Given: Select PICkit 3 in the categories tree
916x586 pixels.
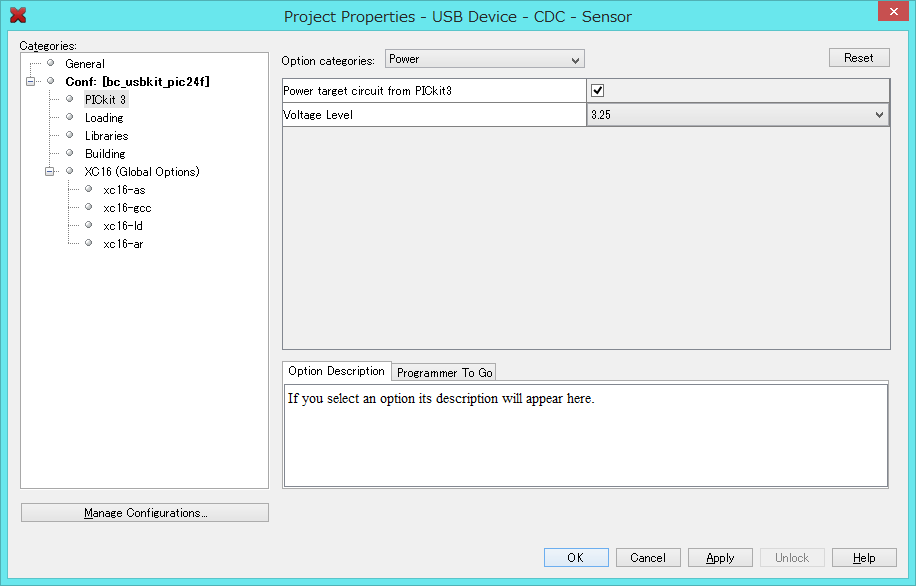Looking at the screenshot, I should point(105,100).
